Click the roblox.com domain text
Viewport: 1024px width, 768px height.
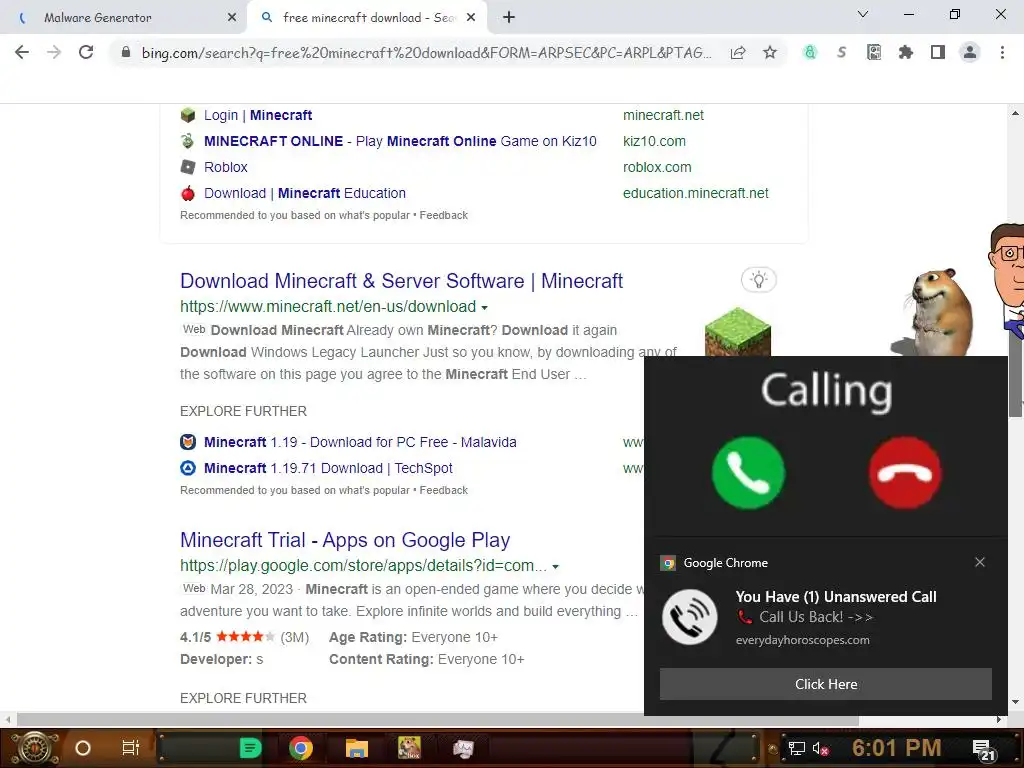(x=657, y=167)
